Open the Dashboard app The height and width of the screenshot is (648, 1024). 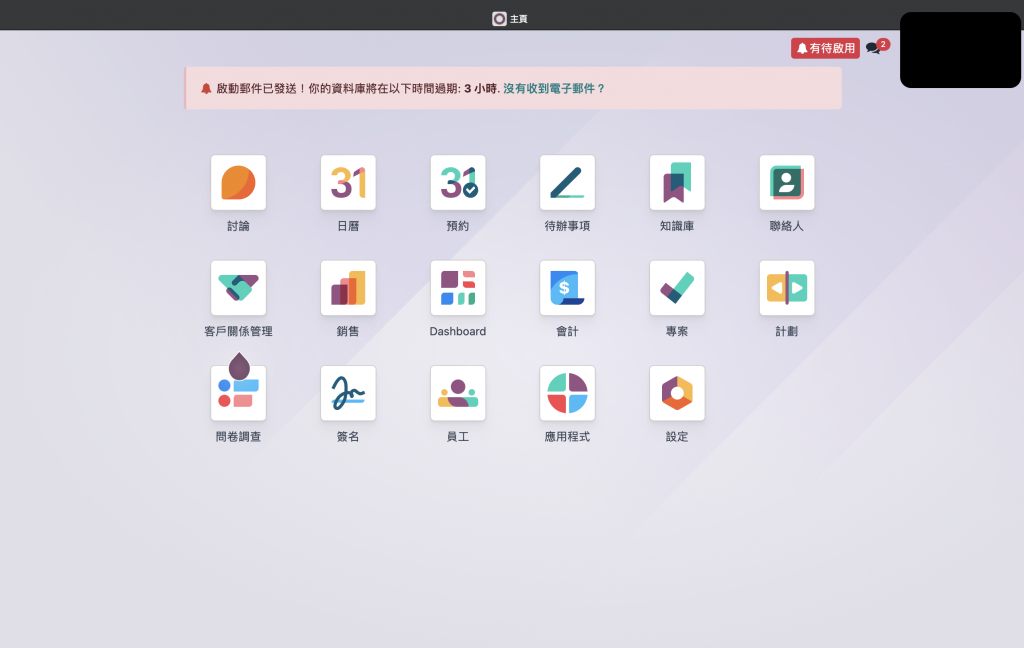(458, 288)
